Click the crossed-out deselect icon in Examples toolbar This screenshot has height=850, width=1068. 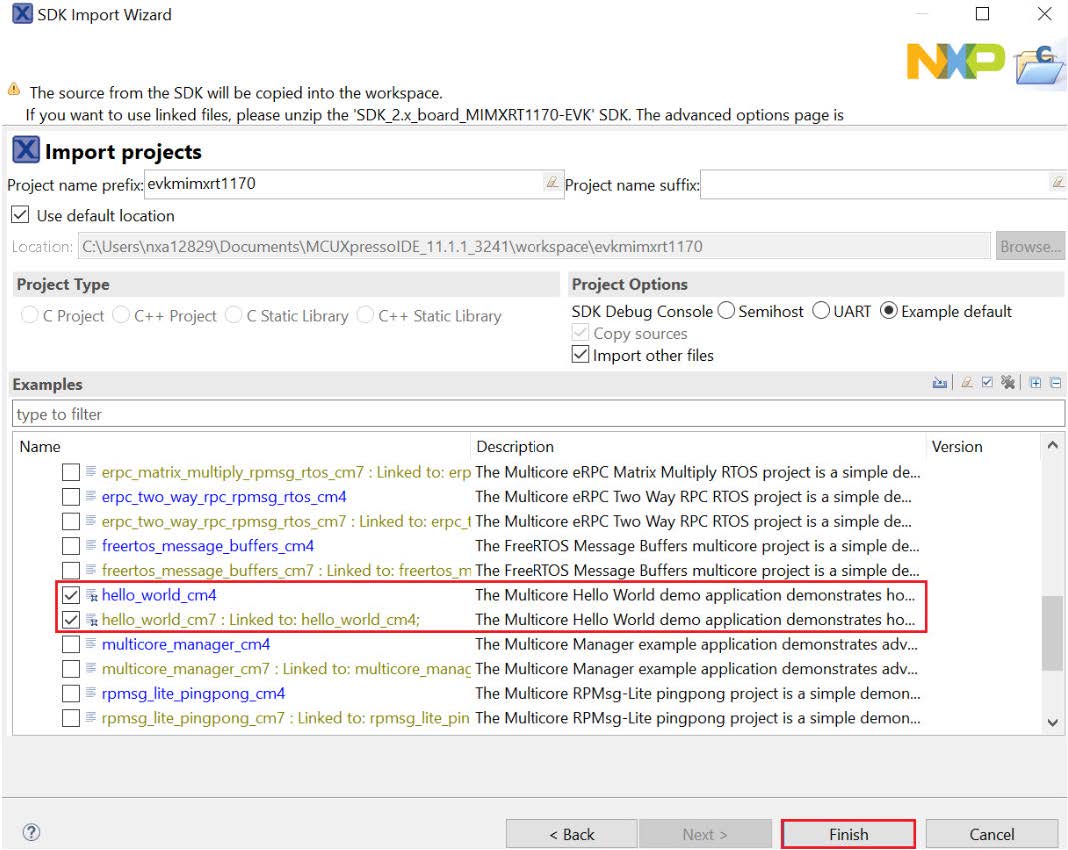tap(1008, 383)
